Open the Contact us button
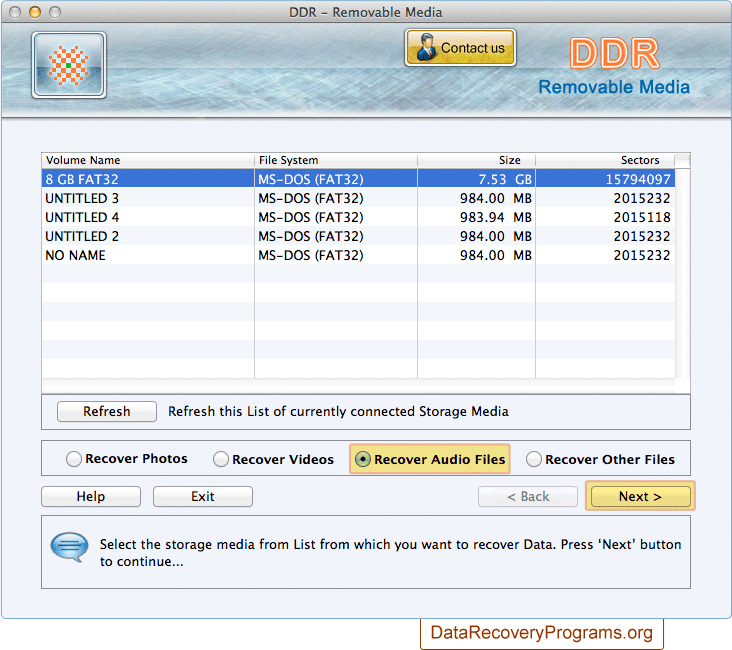 [x=460, y=48]
